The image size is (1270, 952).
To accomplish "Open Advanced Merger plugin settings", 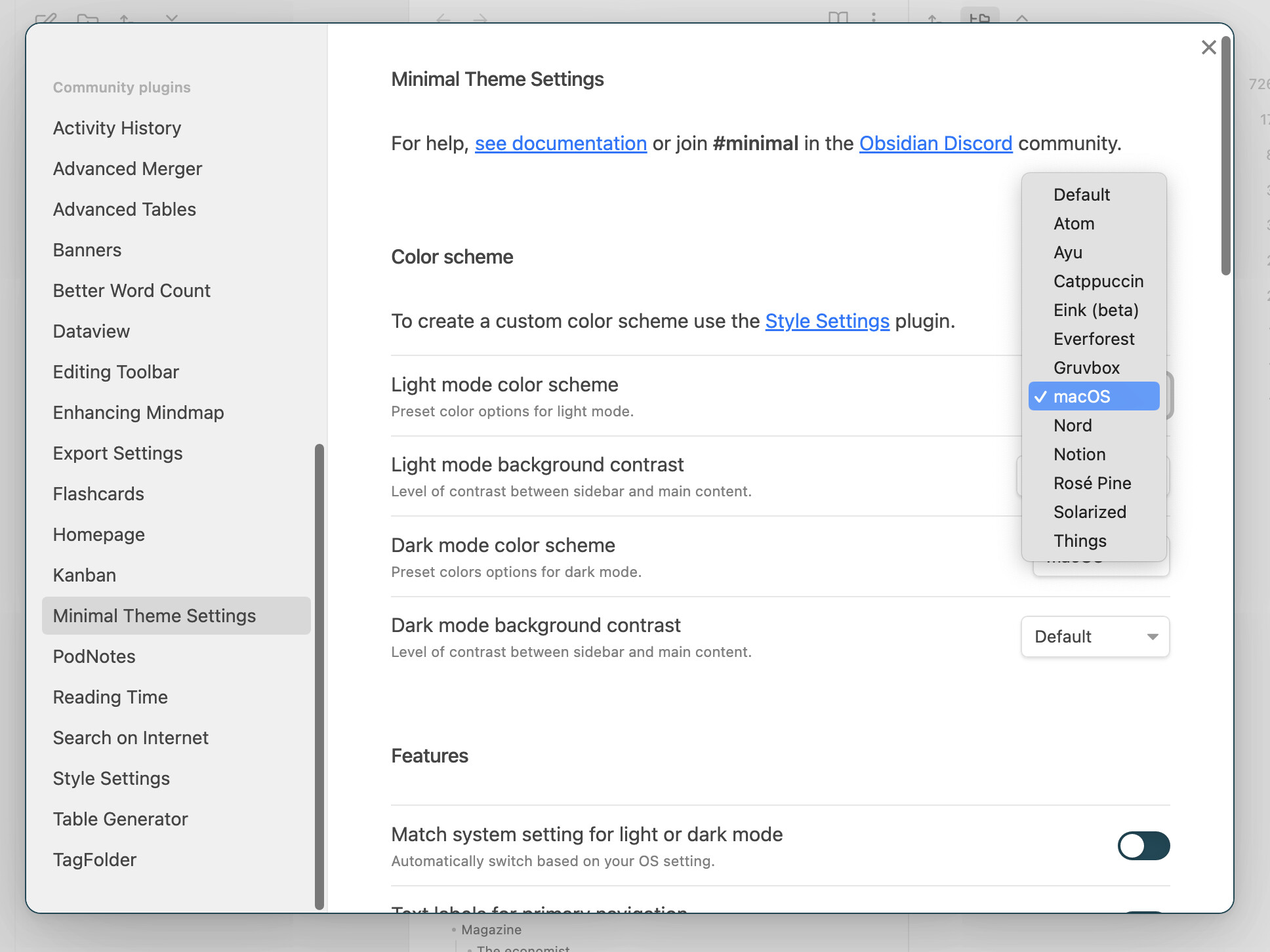I will [176, 169].
